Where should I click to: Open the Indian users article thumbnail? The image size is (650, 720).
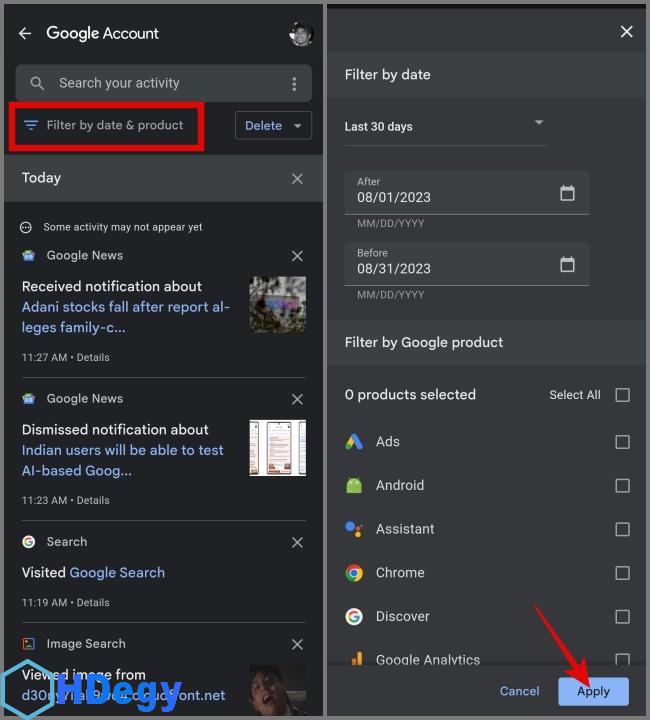[277, 447]
